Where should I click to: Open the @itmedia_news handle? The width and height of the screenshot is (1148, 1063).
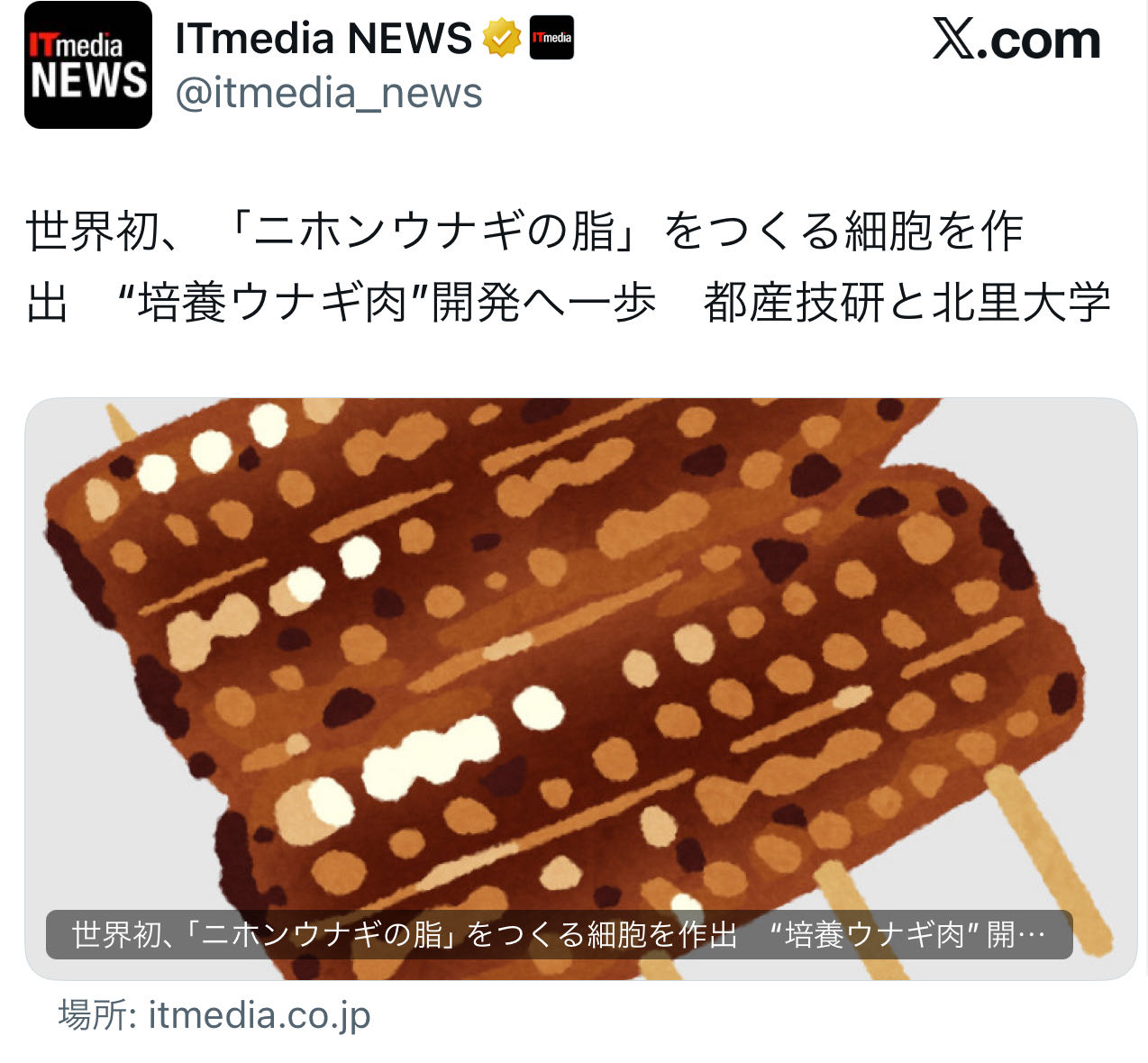(x=329, y=93)
